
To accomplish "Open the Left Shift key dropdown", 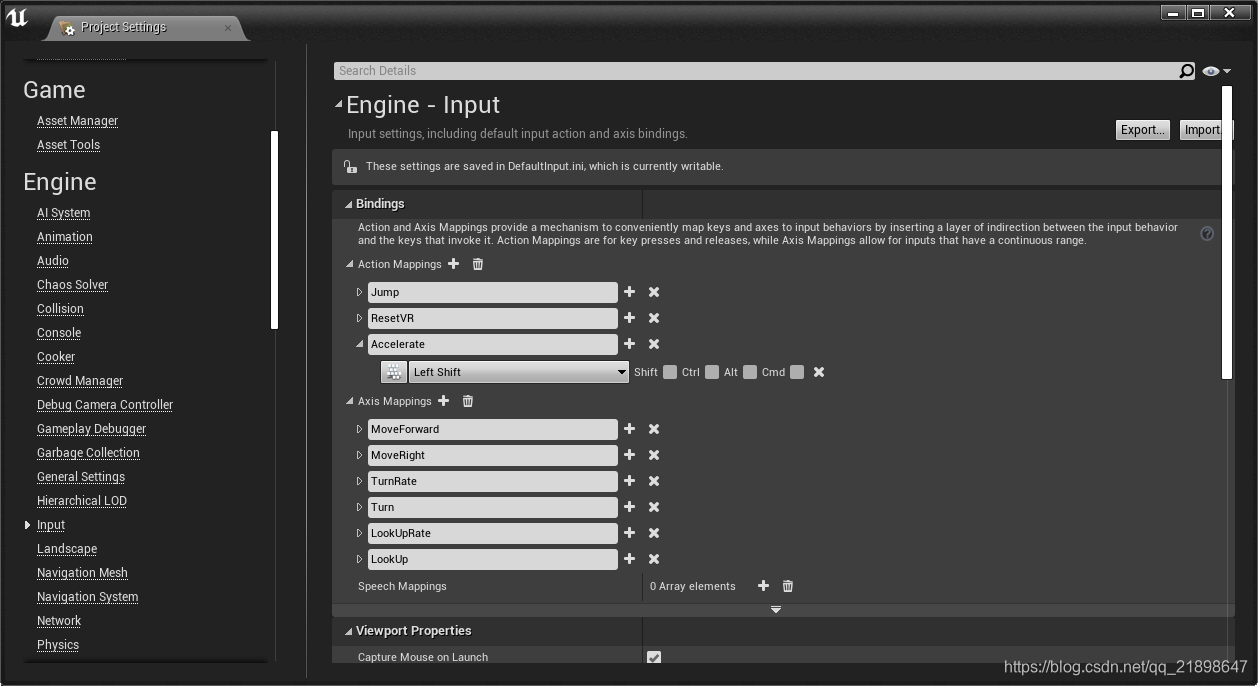I will point(620,371).
